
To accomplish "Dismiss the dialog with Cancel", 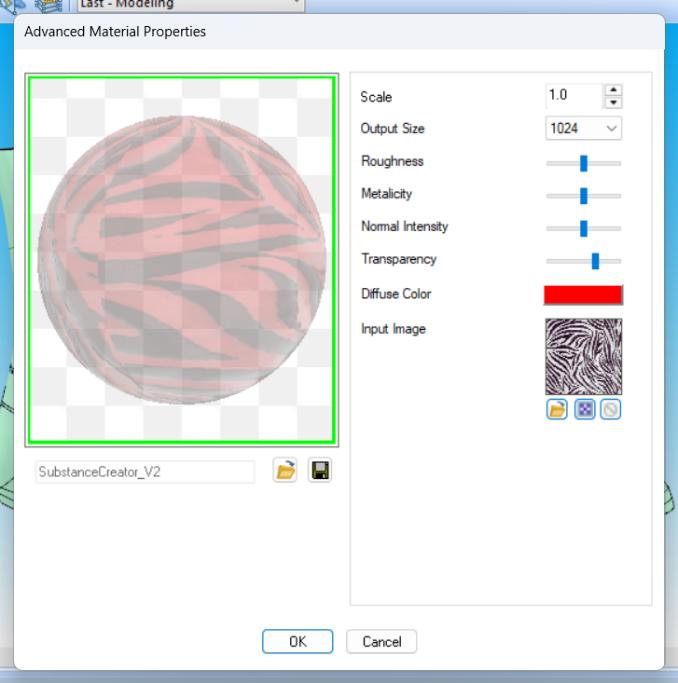I will tap(381, 642).
